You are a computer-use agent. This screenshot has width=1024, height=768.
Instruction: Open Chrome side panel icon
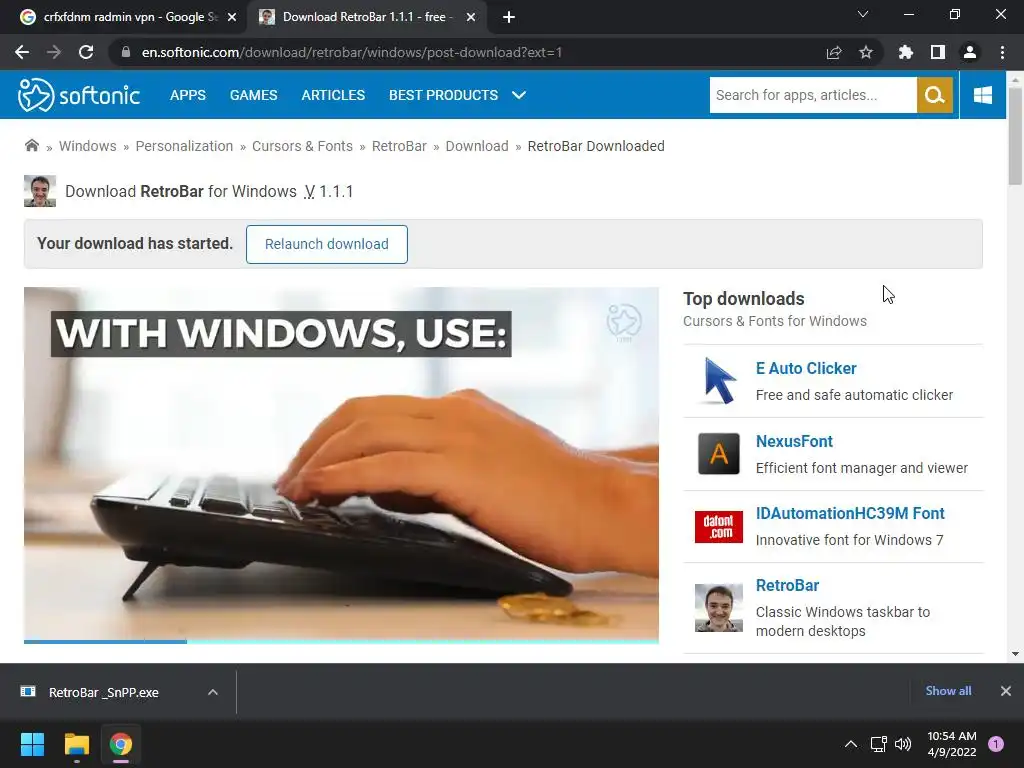tap(938, 52)
